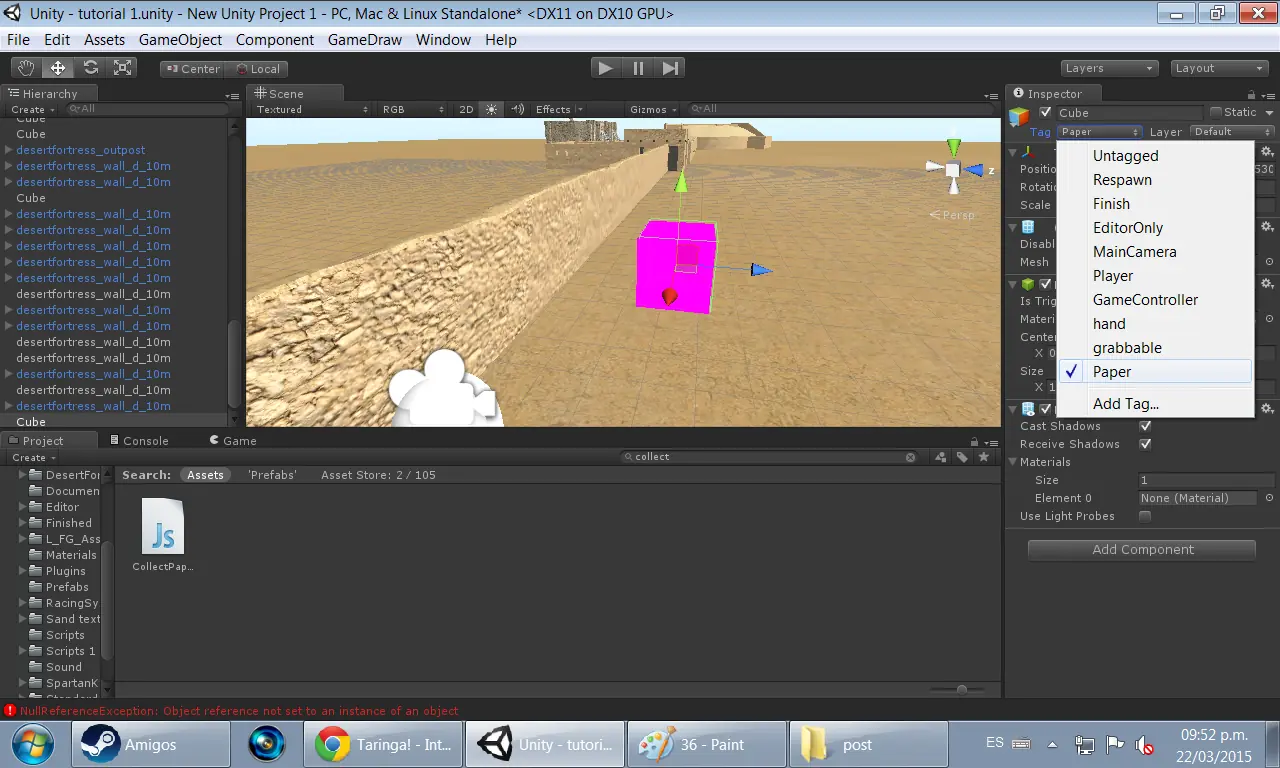Open the Effects dropdown
This screenshot has width=1280, height=768.
coord(559,109)
